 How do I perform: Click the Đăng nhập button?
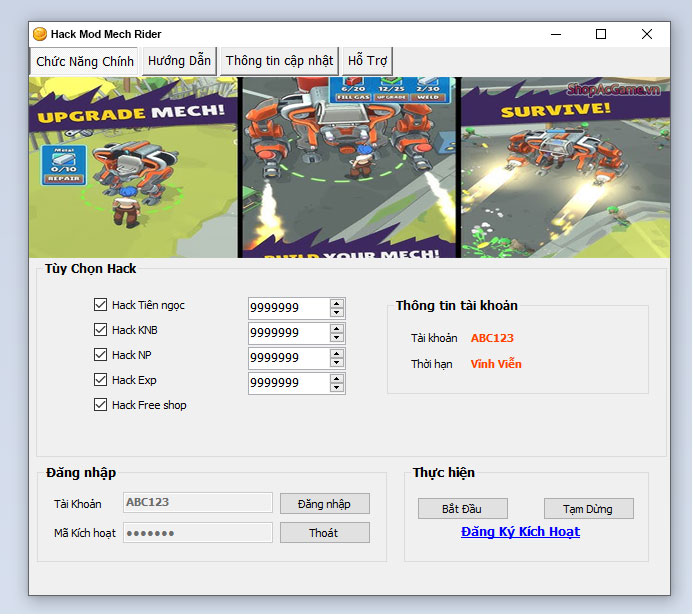coord(324,504)
